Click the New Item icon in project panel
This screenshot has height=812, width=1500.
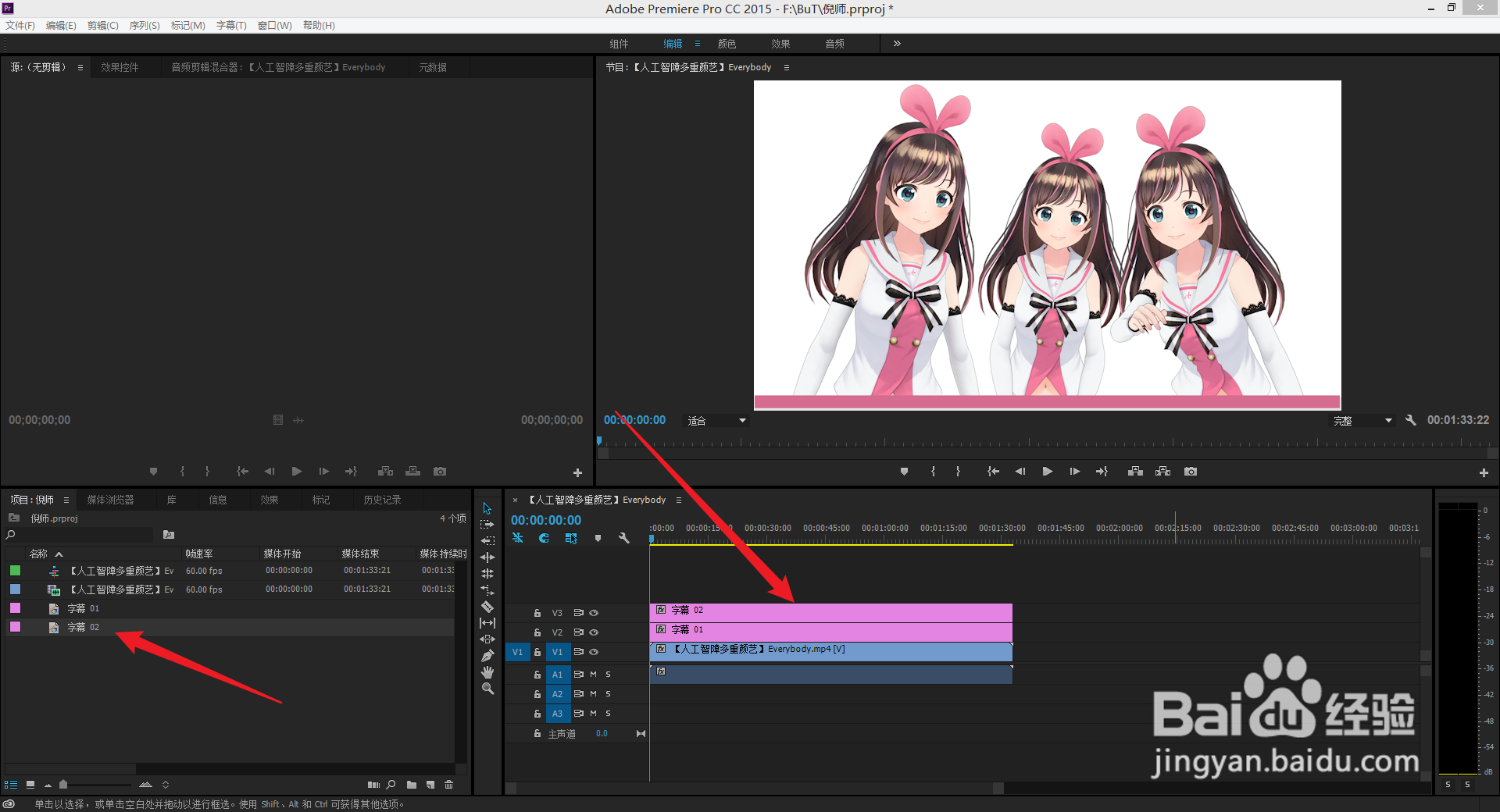(430, 785)
